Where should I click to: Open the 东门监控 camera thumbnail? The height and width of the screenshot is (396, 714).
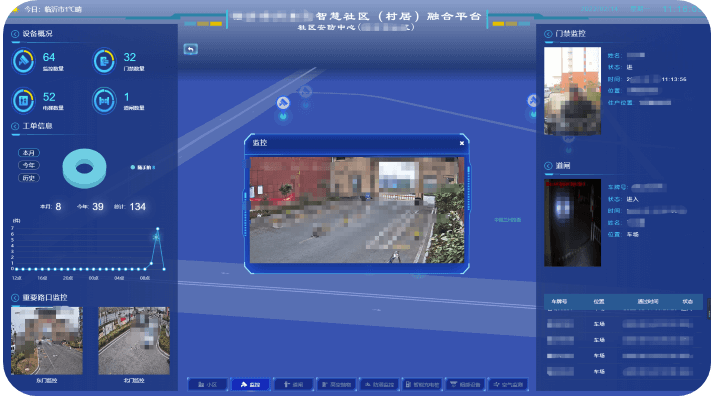click(46, 340)
